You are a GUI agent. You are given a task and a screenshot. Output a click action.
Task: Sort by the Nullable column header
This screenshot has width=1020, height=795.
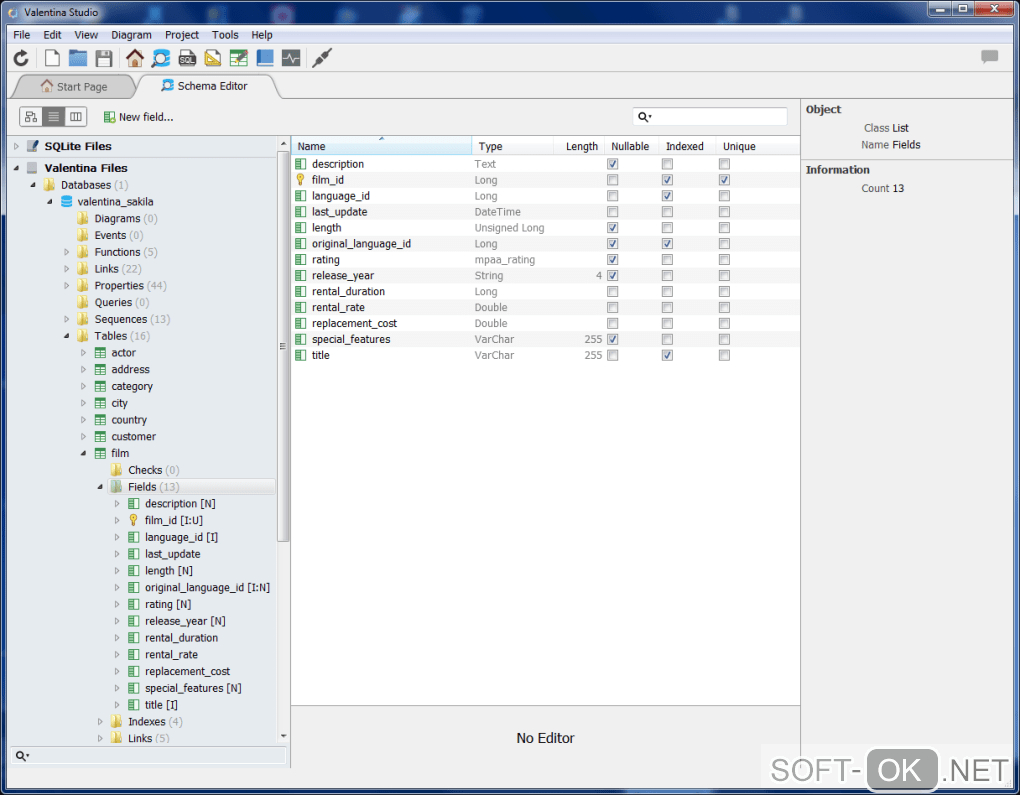pyautogui.click(x=630, y=146)
